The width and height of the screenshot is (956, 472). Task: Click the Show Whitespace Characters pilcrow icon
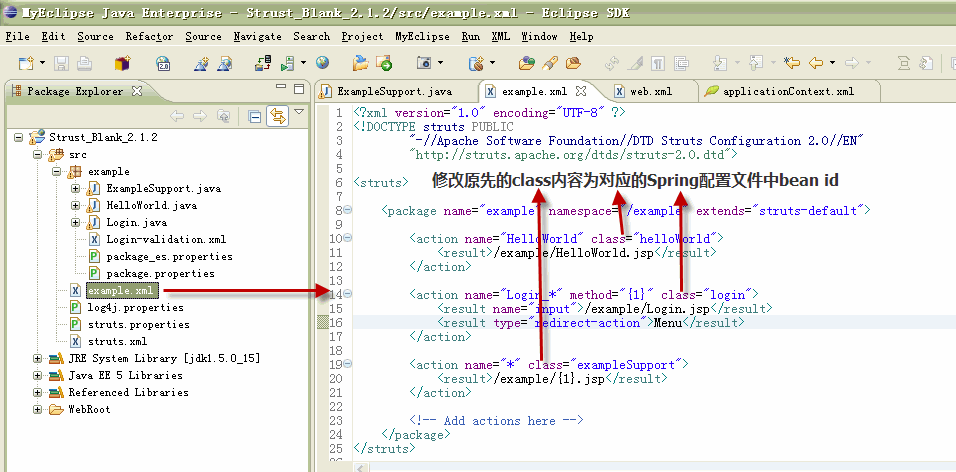(x=658, y=63)
